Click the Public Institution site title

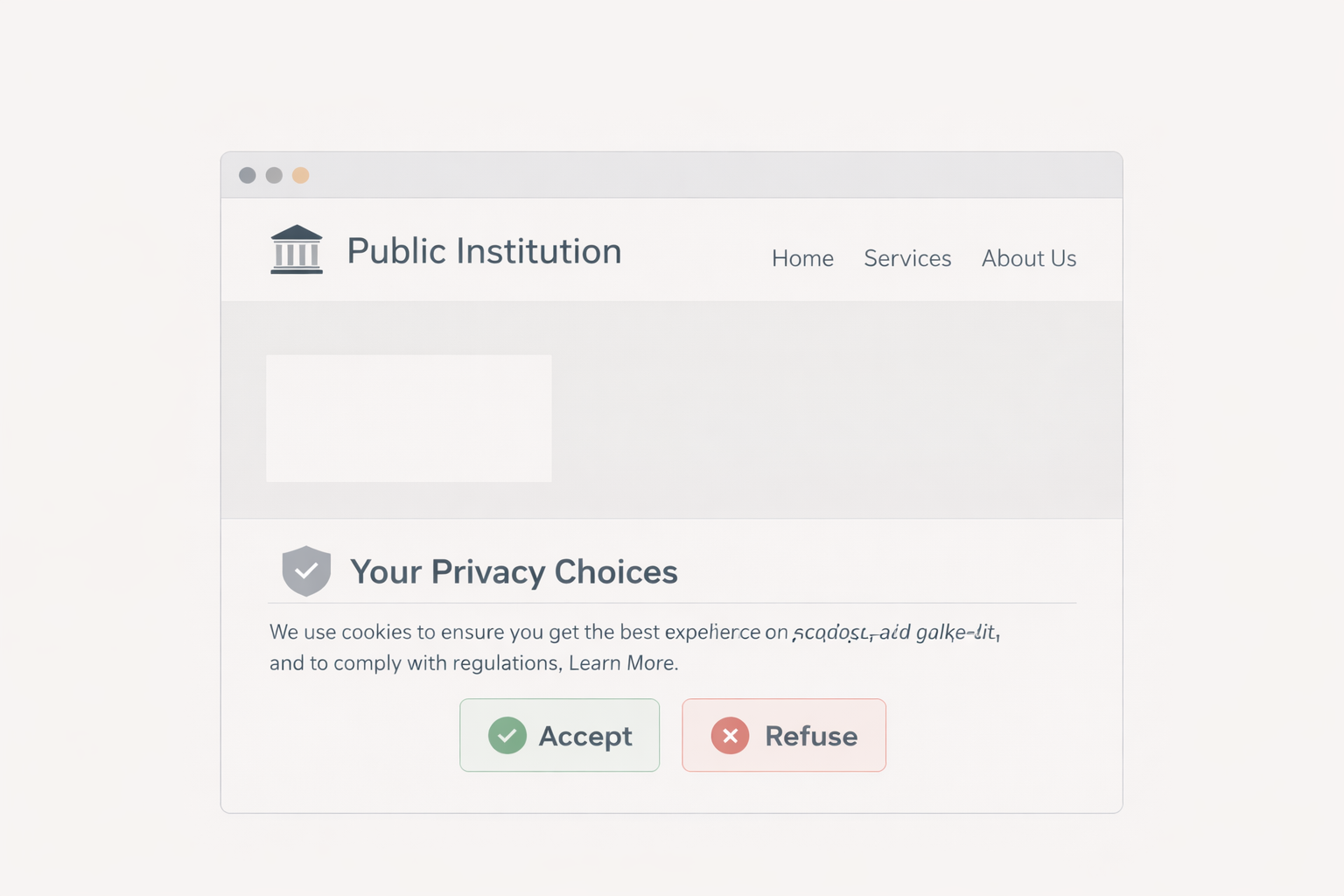click(484, 251)
